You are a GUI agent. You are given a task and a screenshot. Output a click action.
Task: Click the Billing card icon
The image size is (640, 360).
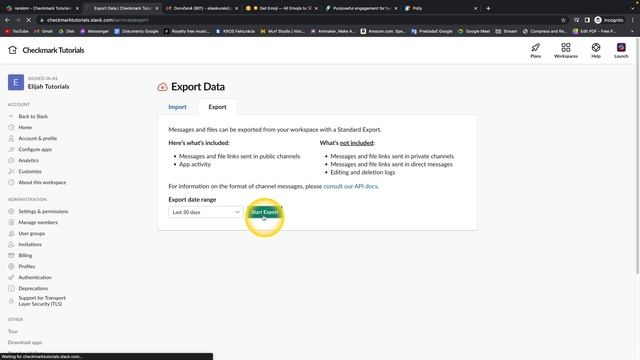pos(11,256)
